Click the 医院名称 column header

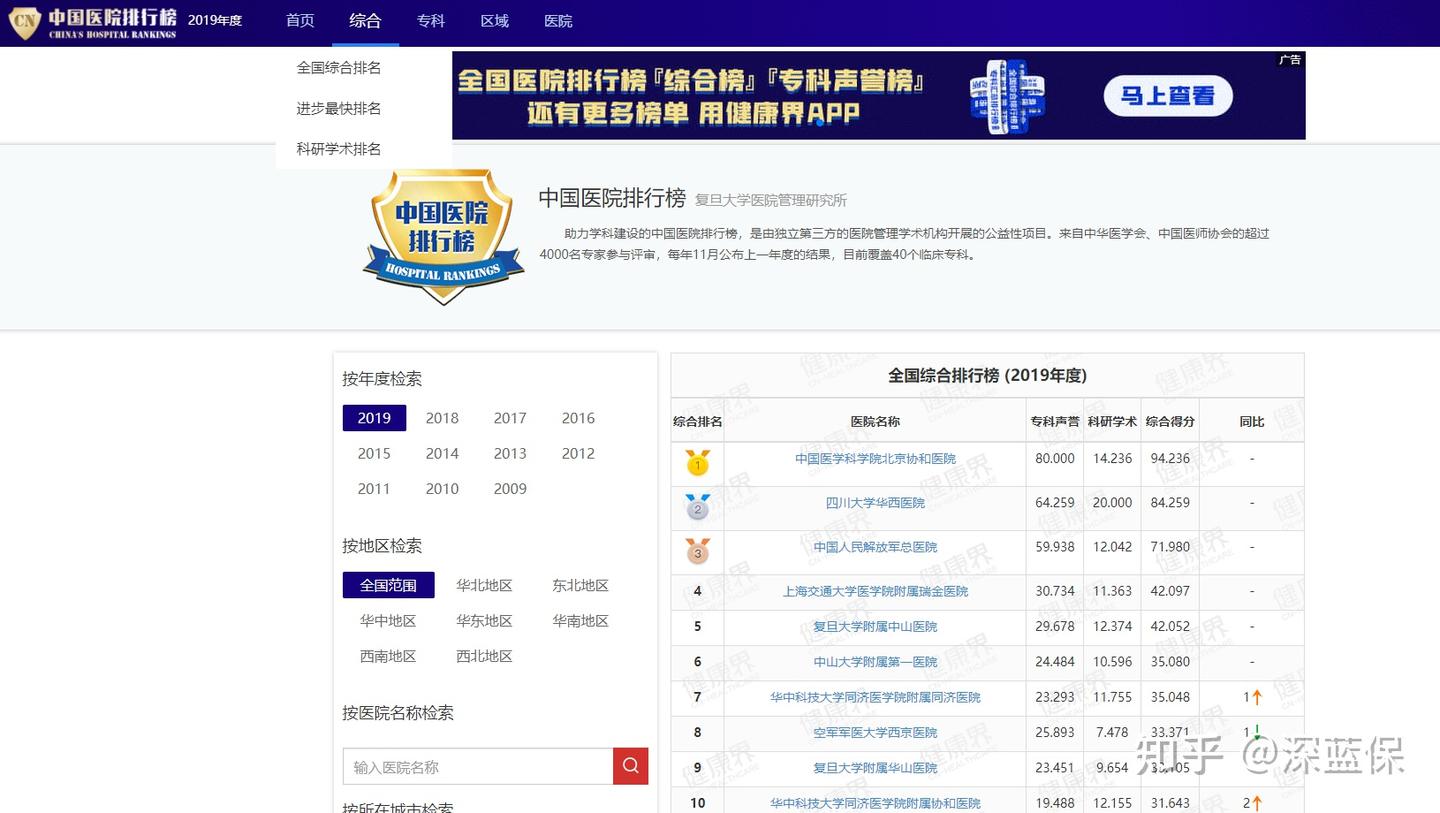[x=875, y=422]
